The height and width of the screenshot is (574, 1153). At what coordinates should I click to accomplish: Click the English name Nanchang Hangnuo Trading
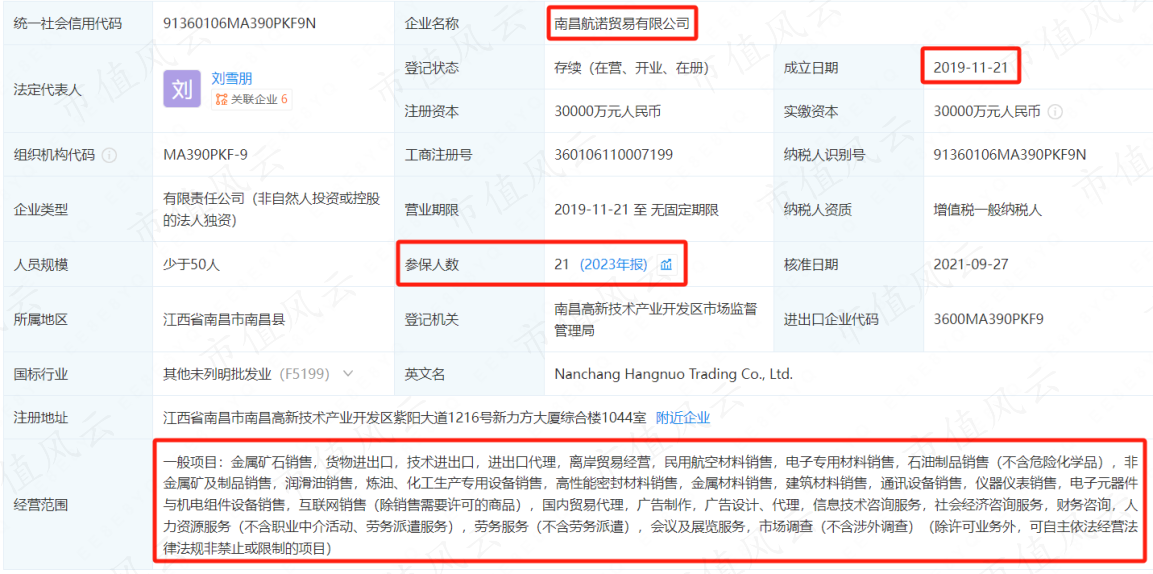point(674,373)
